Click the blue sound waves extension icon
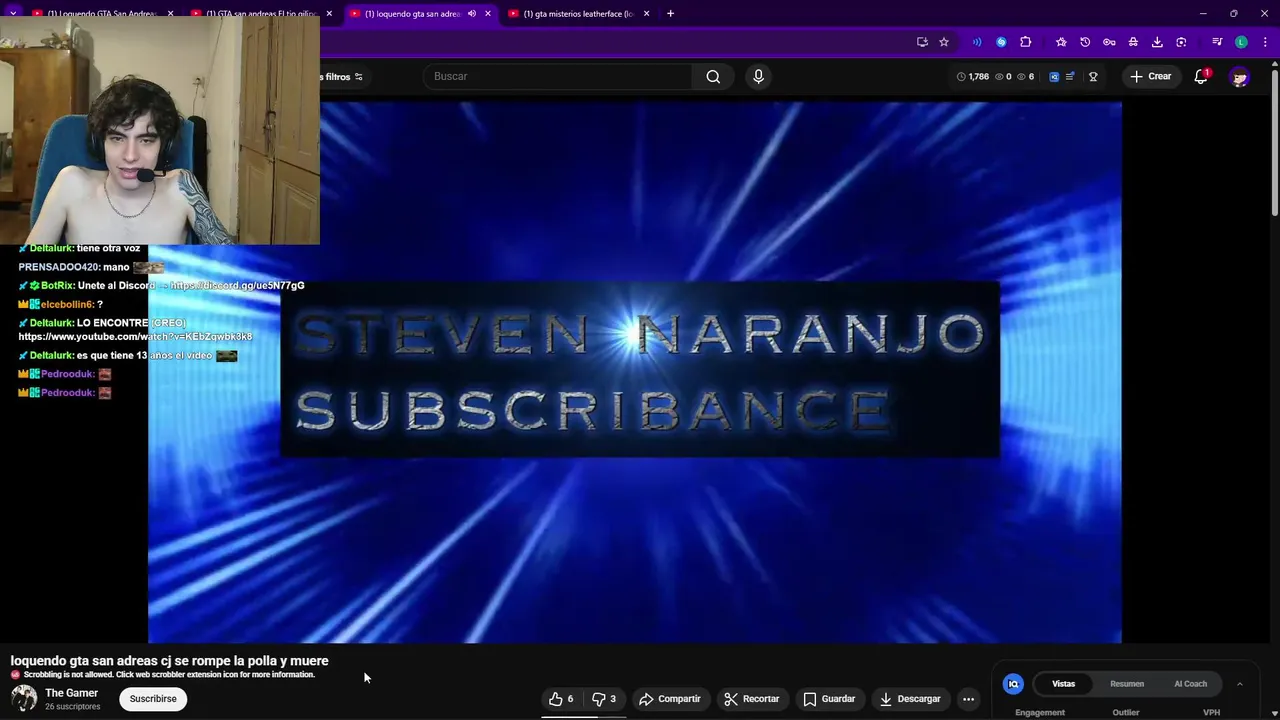 [x=977, y=42]
